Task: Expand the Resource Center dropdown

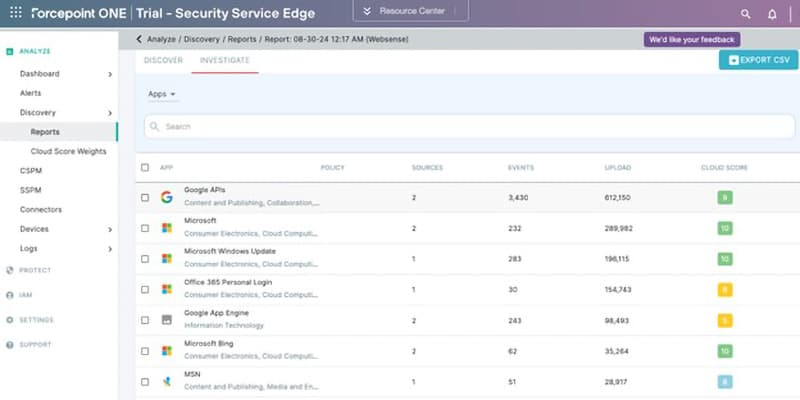Action: [409, 12]
